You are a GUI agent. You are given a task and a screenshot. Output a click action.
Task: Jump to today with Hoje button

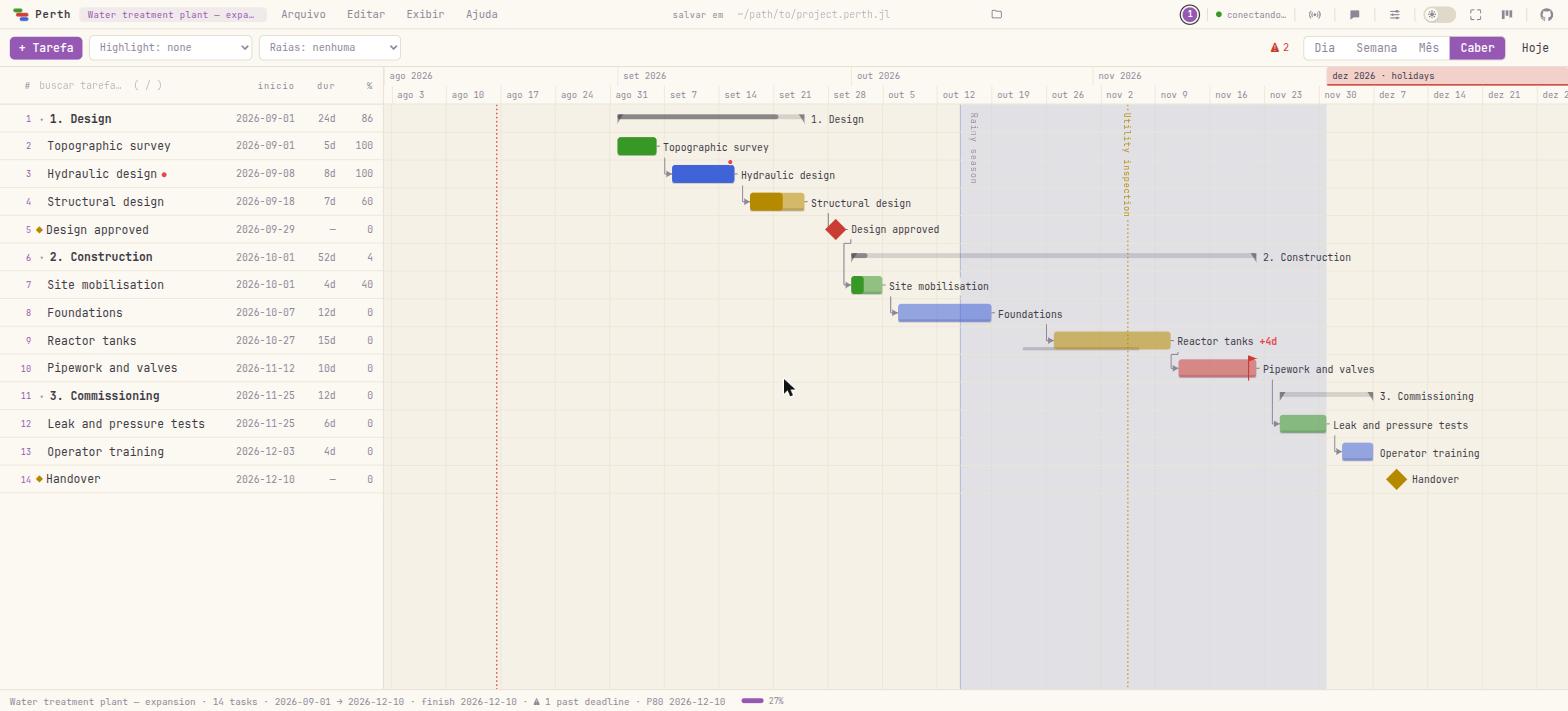pos(1535,48)
